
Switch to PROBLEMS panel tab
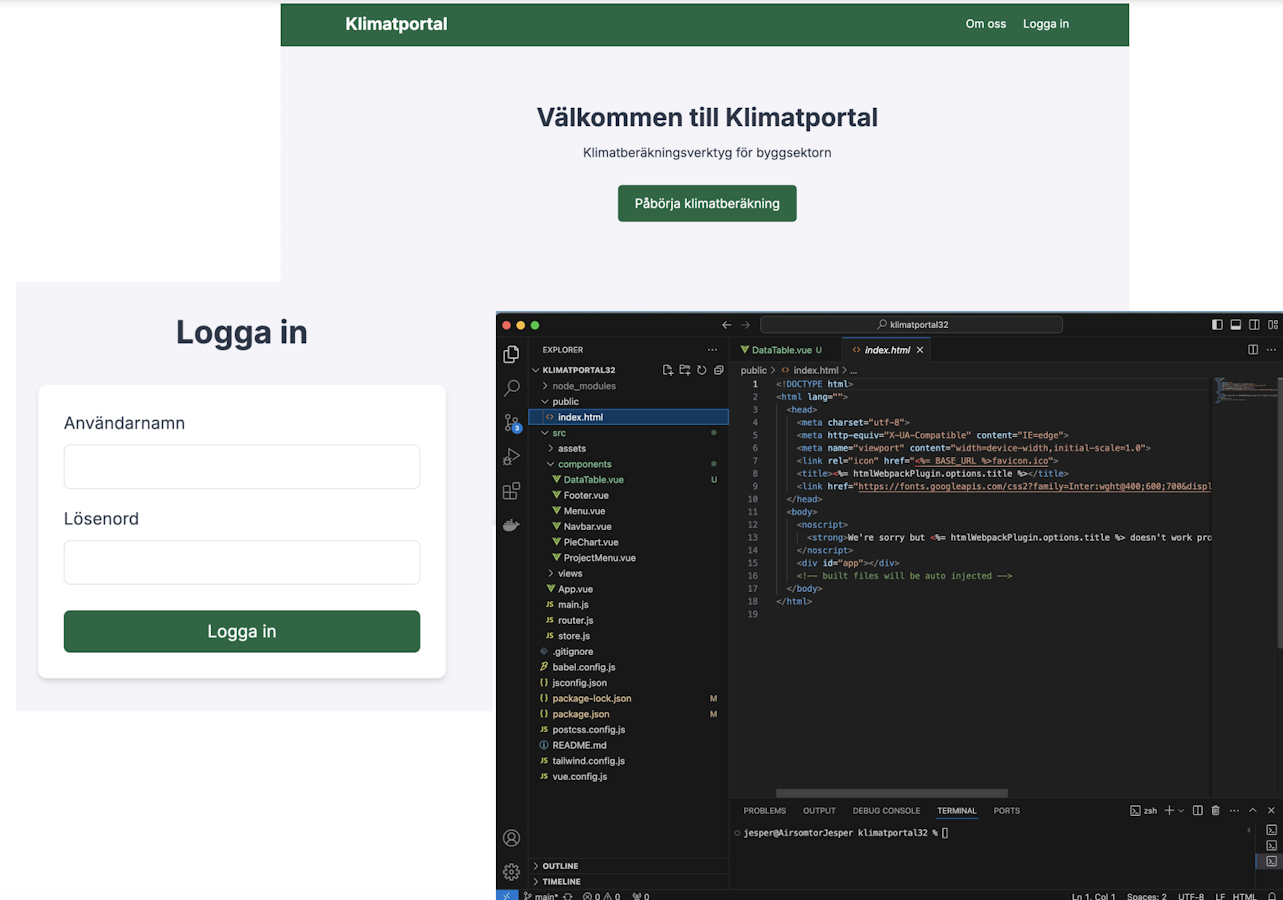(765, 811)
